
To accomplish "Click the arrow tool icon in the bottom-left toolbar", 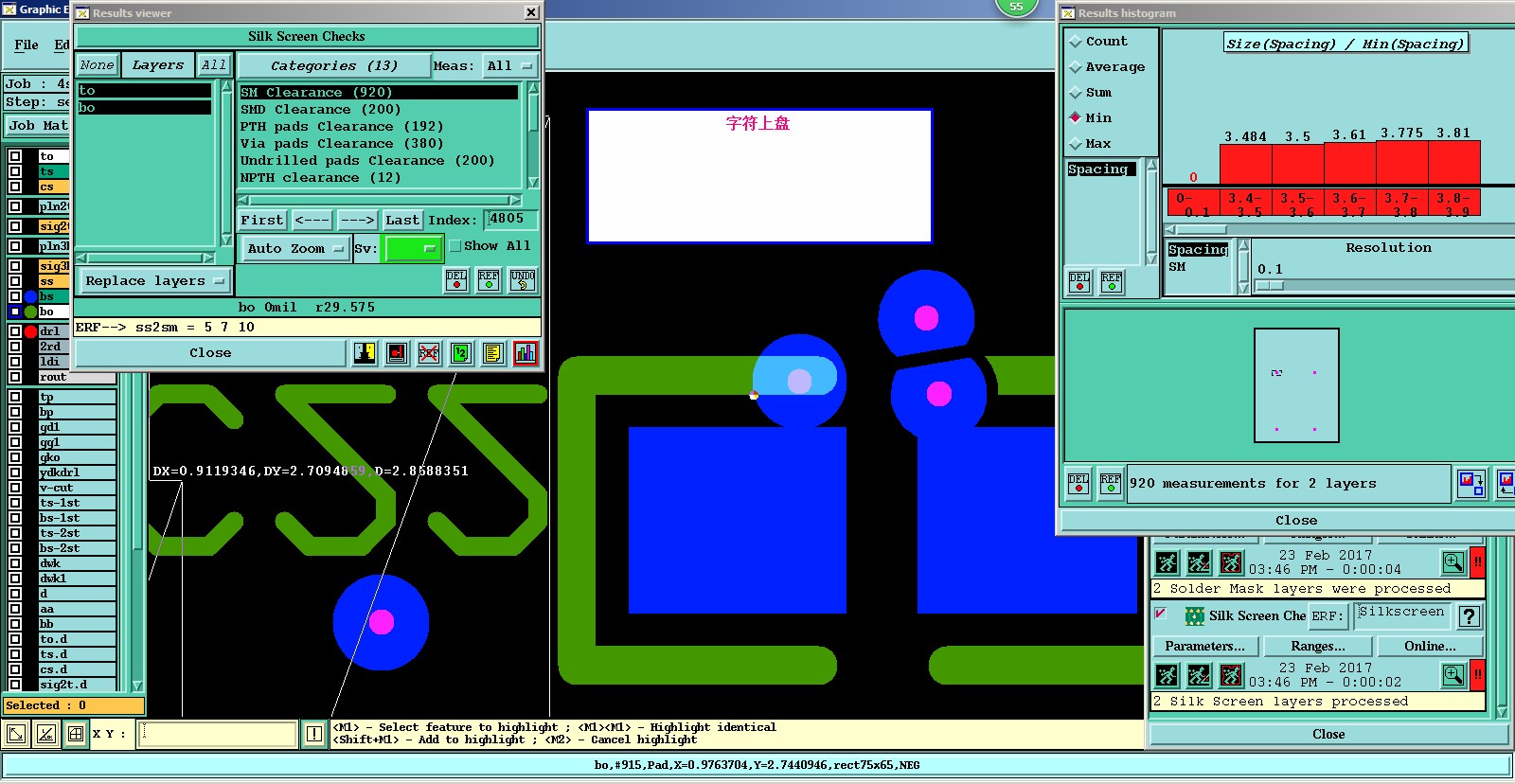I will point(17,734).
